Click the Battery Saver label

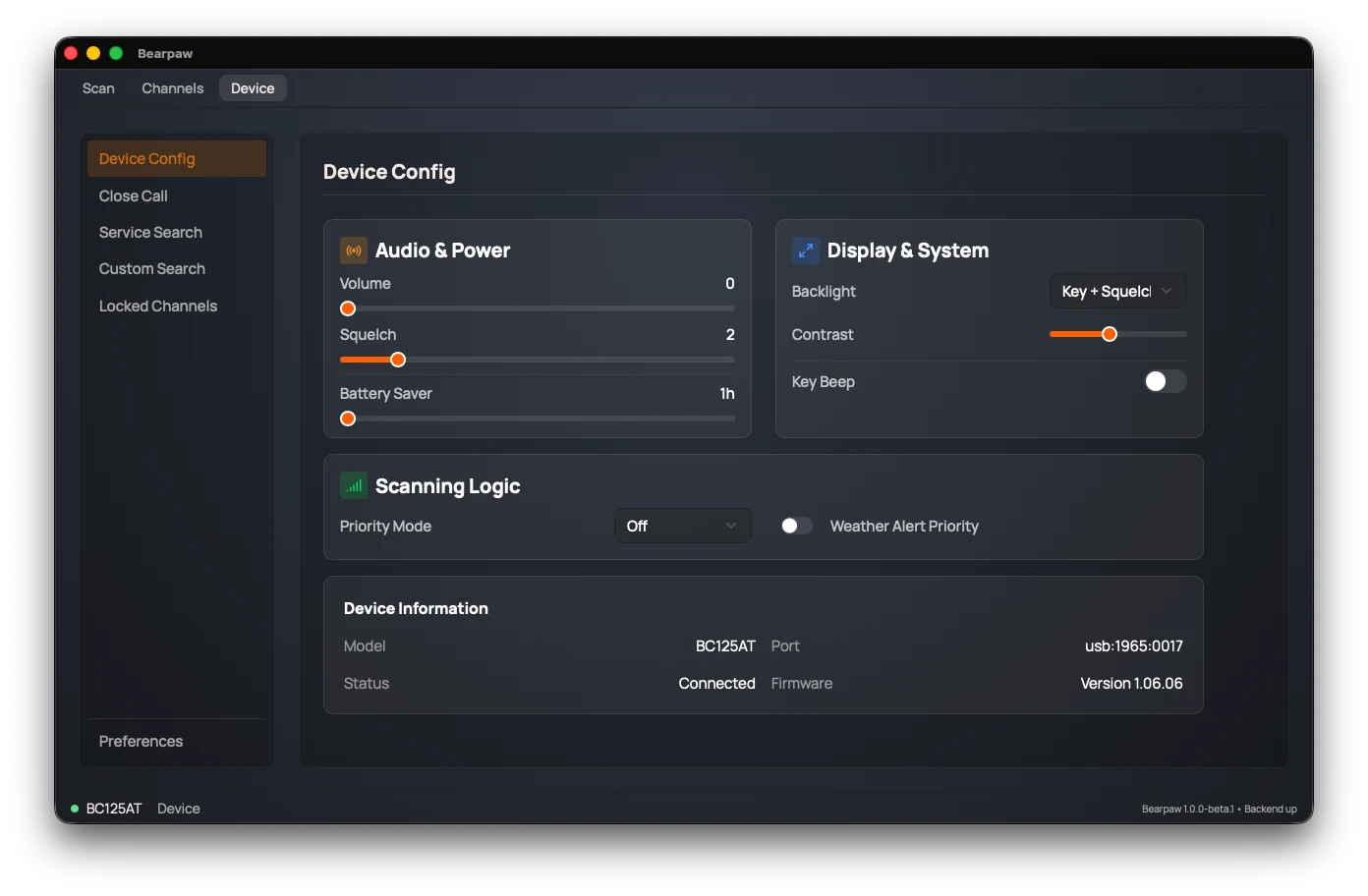pos(386,393)
